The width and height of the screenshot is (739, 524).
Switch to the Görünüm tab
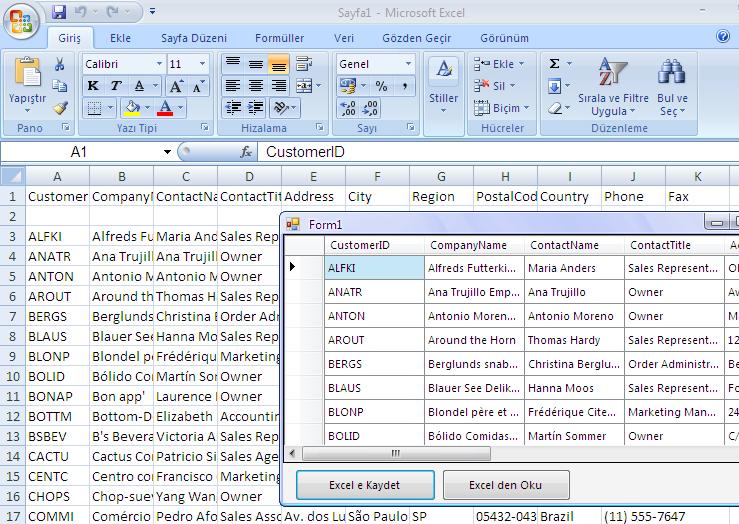(504, 38)
